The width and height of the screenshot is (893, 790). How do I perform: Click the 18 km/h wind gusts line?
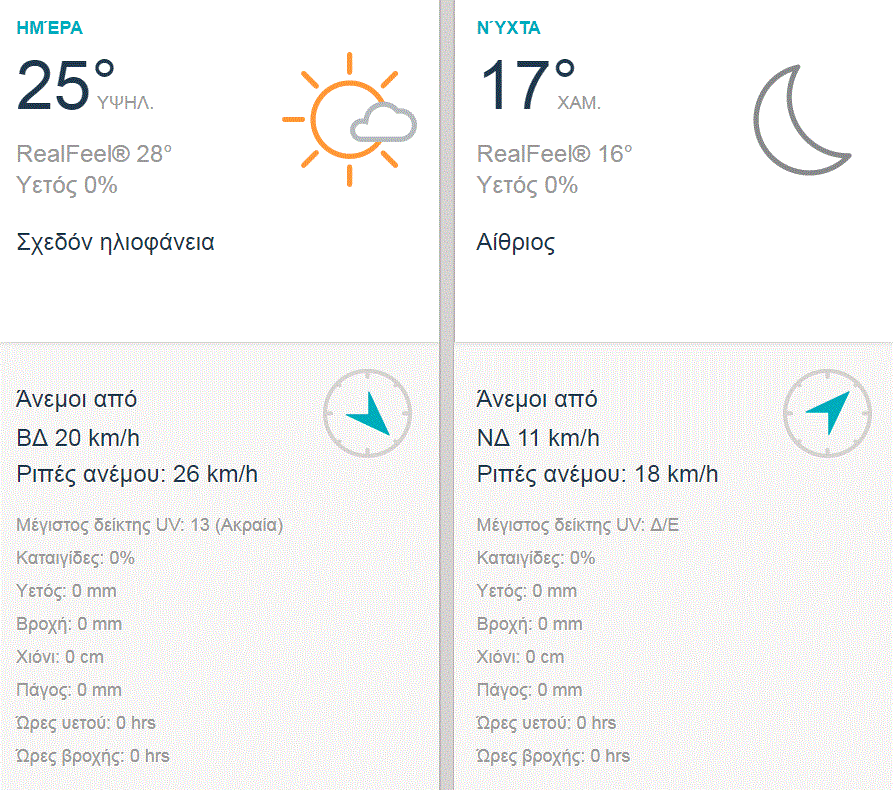597,474
